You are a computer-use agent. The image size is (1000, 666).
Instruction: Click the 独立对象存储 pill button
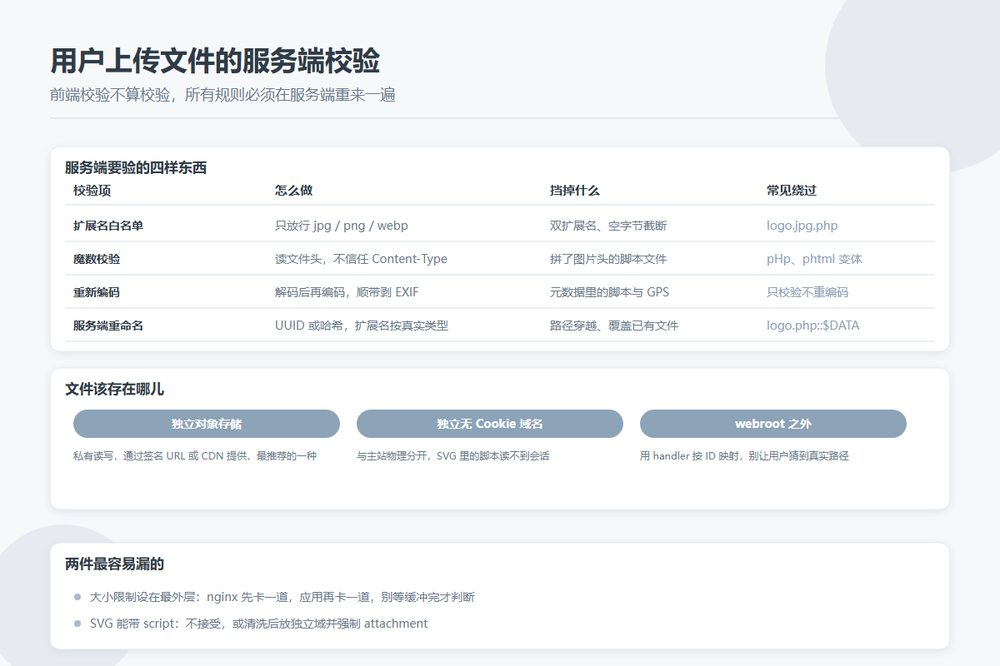206,424
